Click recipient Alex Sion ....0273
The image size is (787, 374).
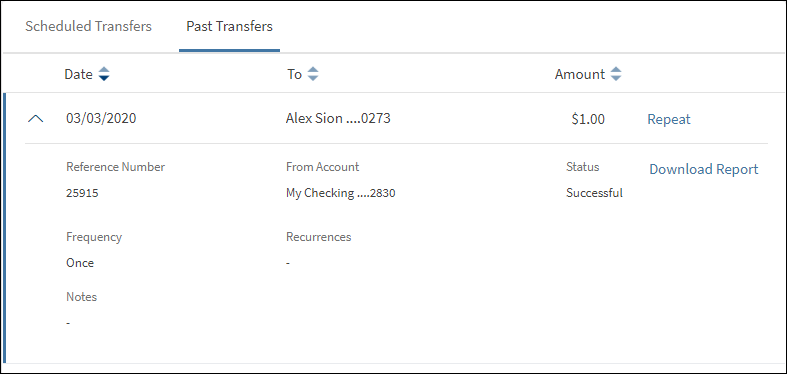pyautogui.click(x=338, y=118)
